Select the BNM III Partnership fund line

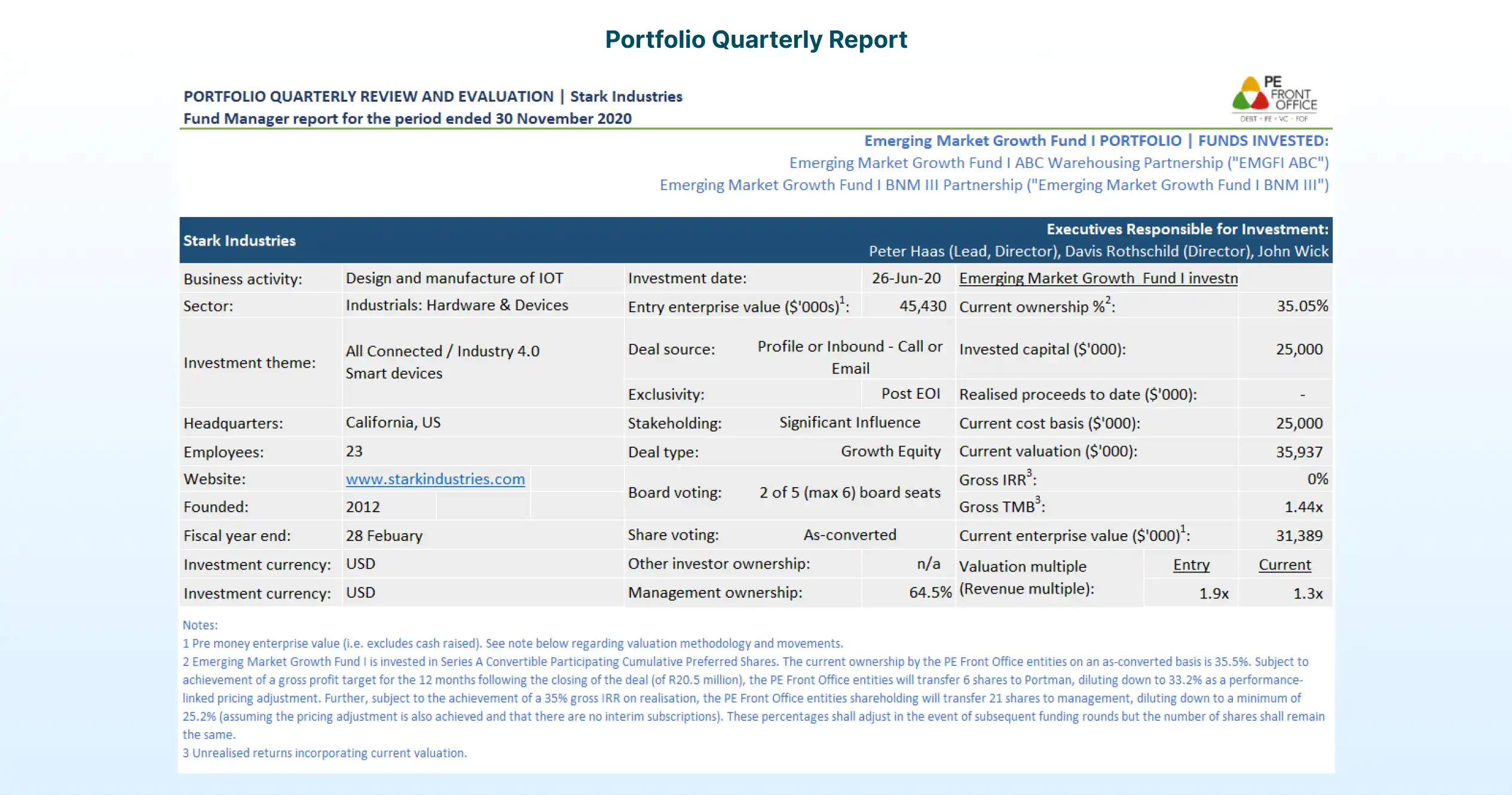(994, 185)
